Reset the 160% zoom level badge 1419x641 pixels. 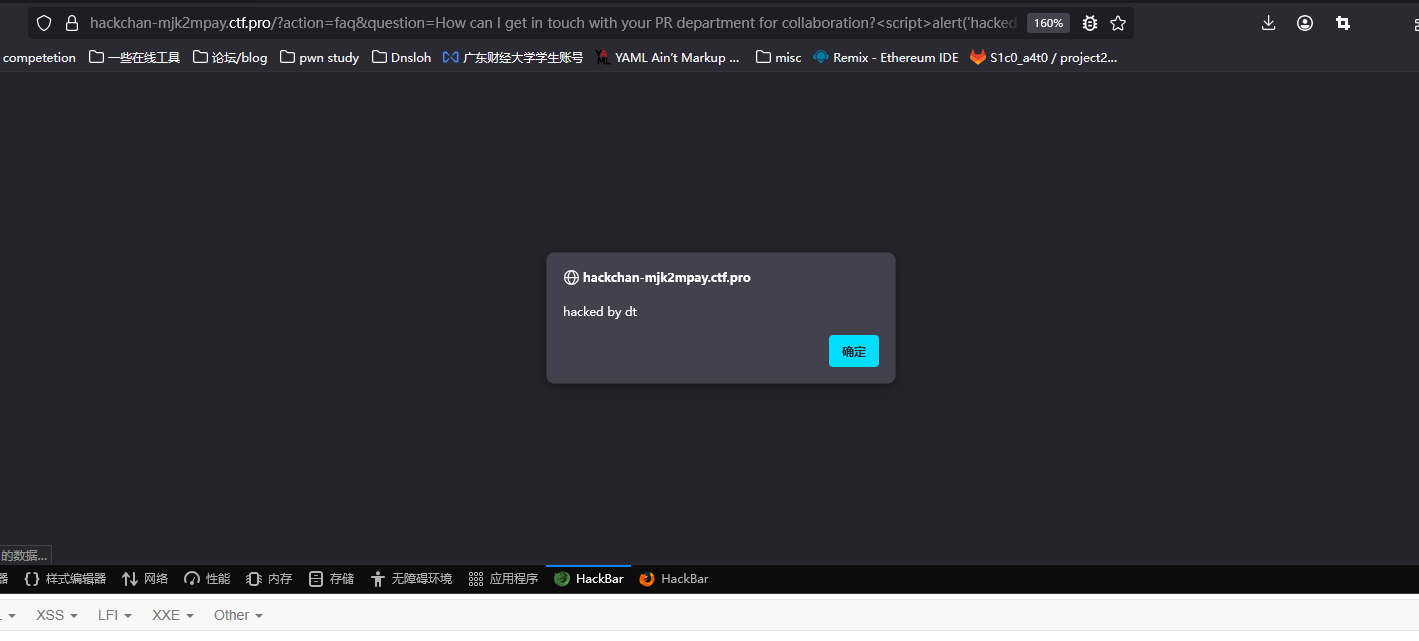click(1048, 23)
